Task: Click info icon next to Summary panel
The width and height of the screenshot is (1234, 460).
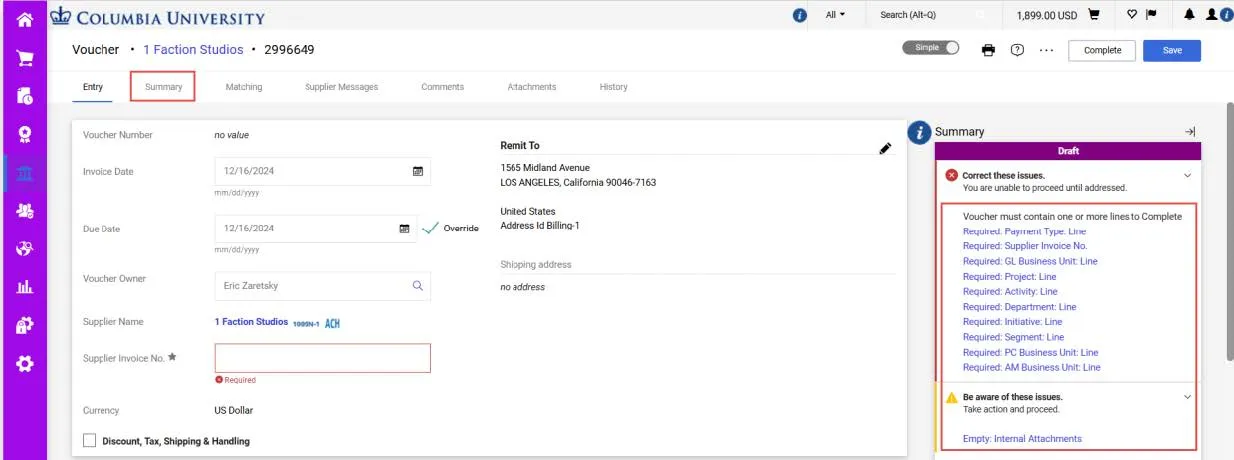Action: pyautogui.click(x=919, y=132)
